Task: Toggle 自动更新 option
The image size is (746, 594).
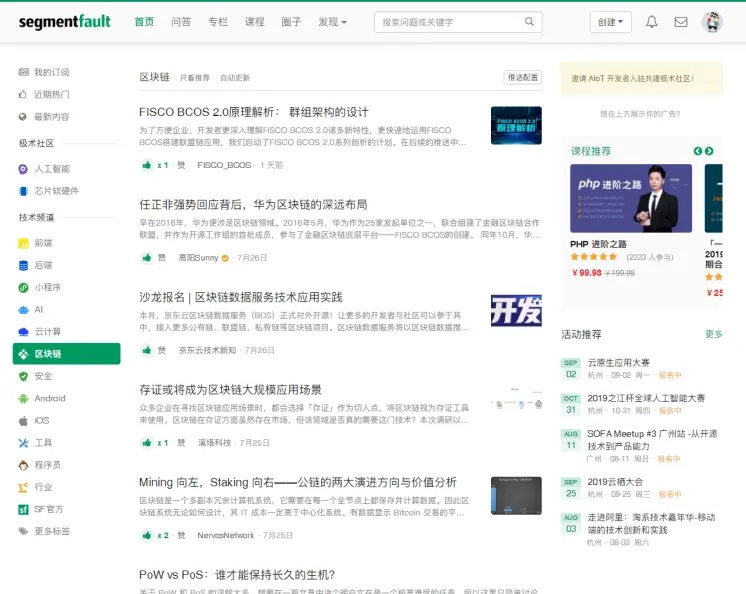Action: tap(235, 78)
